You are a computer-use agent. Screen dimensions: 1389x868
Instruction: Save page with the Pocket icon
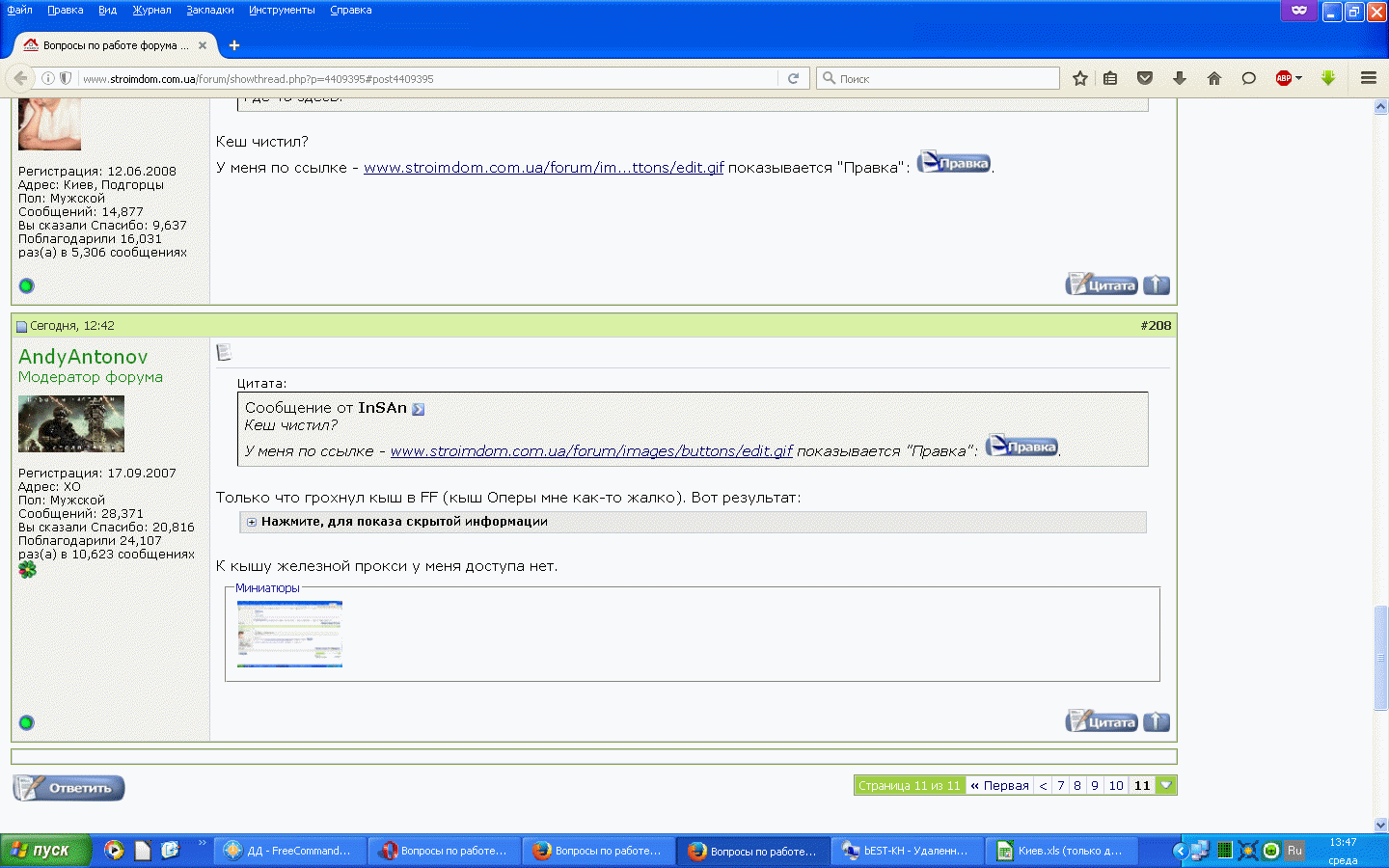(x=1145, y=78)
